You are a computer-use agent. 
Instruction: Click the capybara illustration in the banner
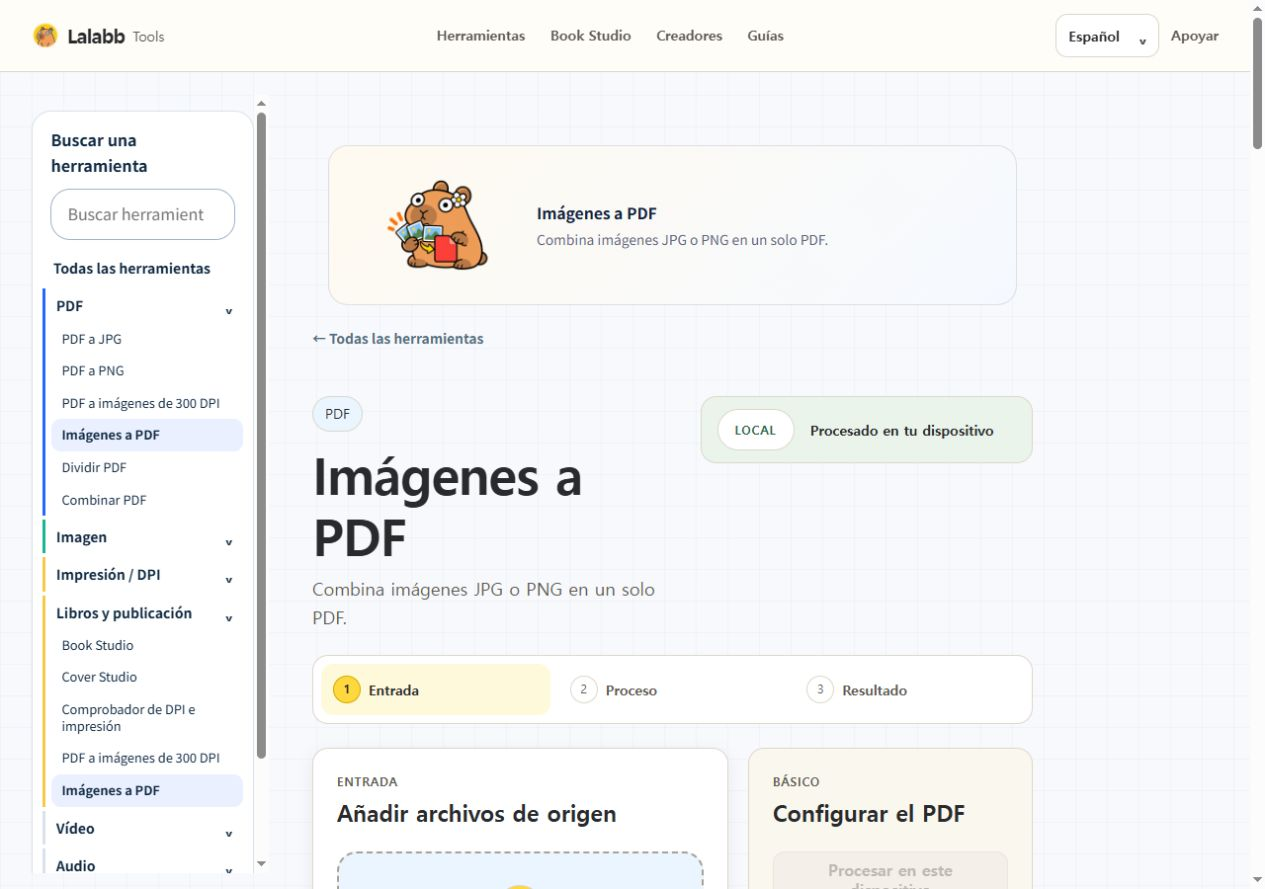point(437,226)
